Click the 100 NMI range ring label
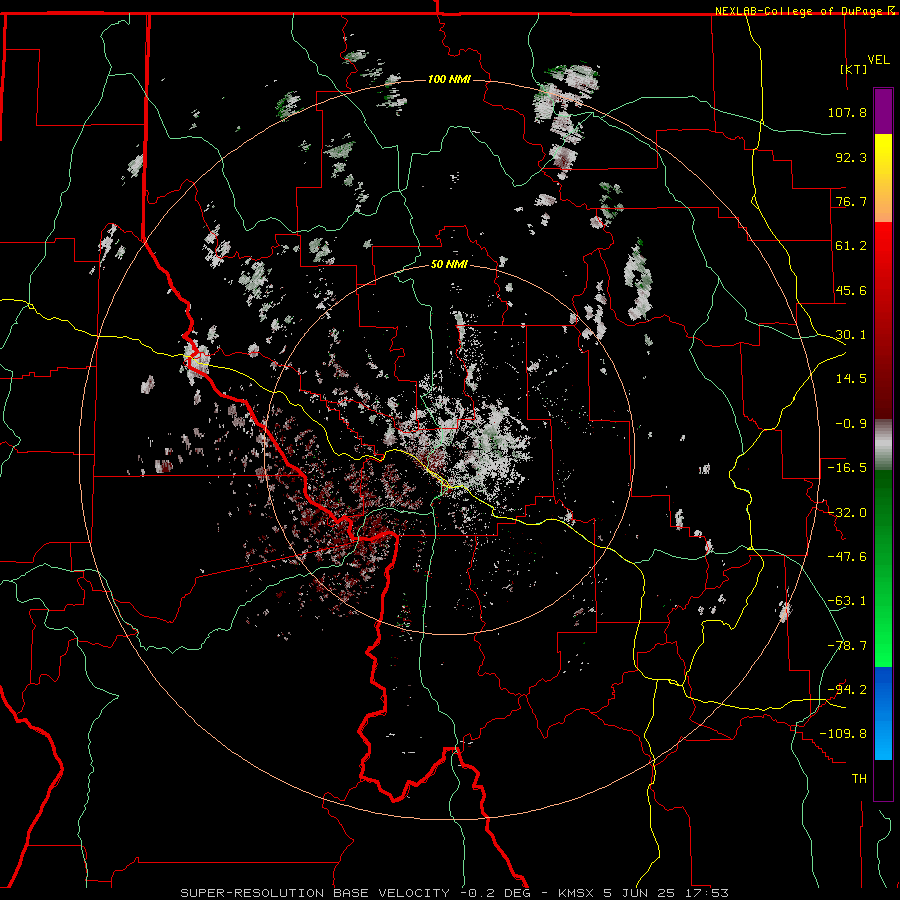Viewport: 900px width, 900px height. coord(449,79)
